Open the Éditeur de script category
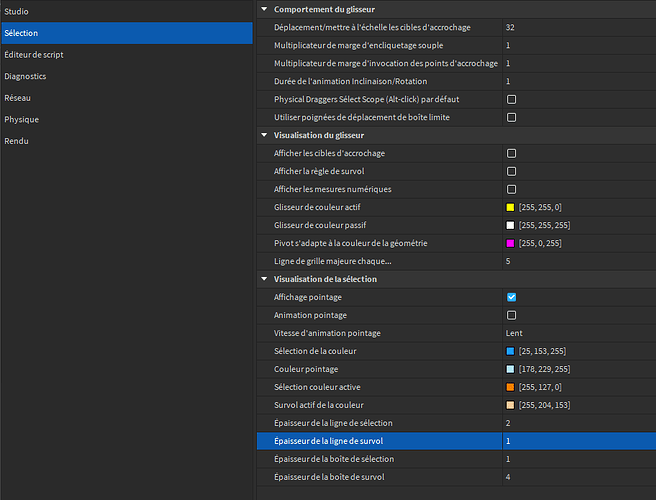This screenshot has height=500, width=656. tap(34, 55)
